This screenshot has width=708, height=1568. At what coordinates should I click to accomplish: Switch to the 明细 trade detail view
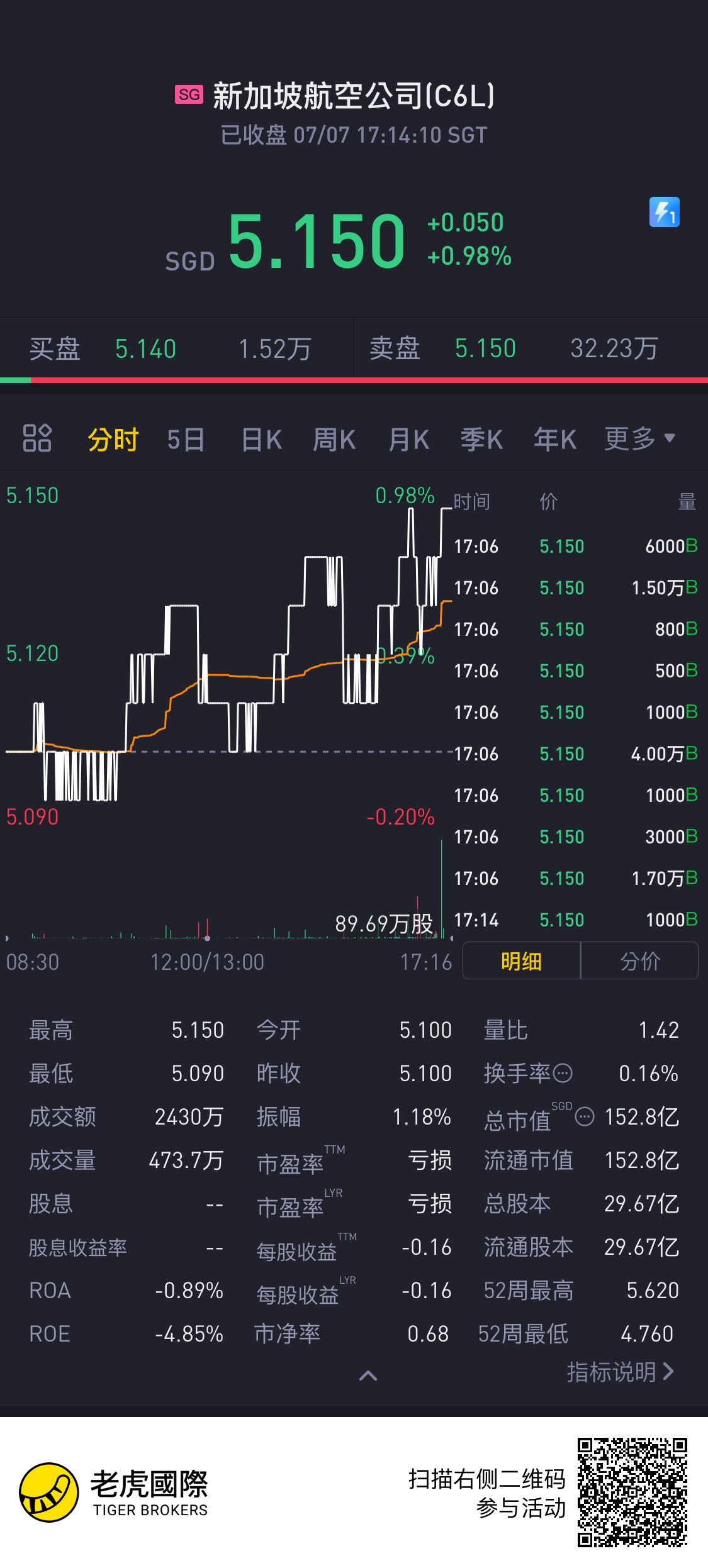click(x=521, y=960)
